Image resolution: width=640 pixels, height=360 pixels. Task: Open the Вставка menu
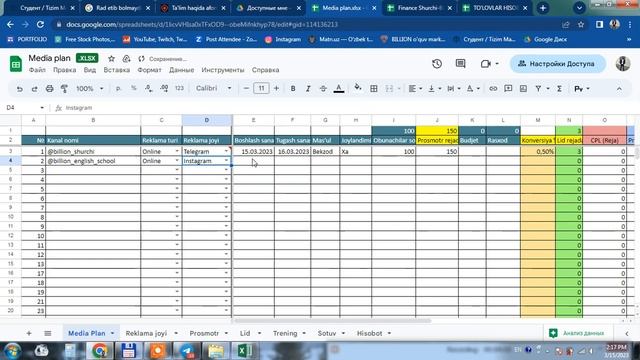[117, 70]
